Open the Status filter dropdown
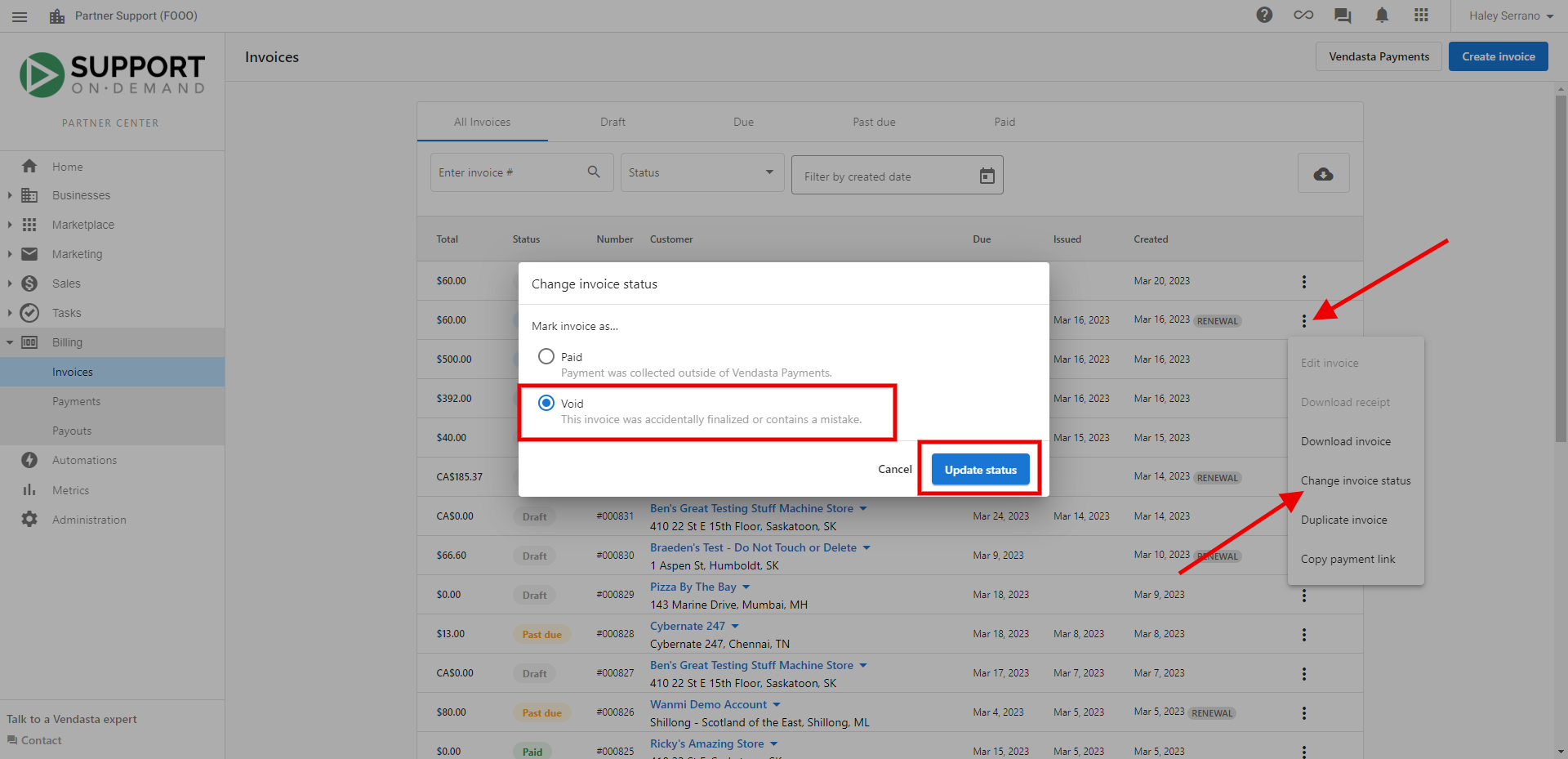 (702, 172)
